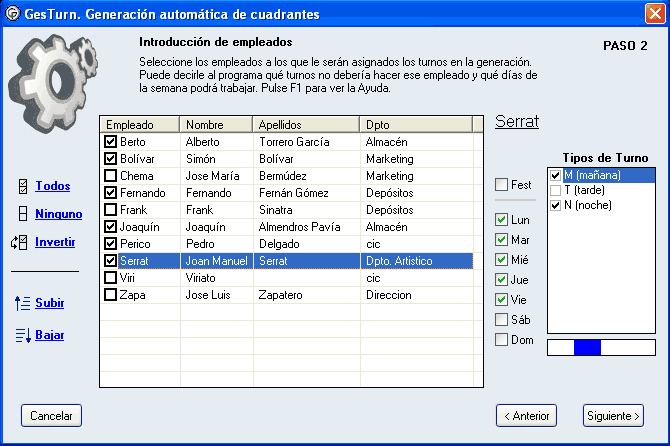This screenshot has height=446, width=670.
Task: Sort by the Apellidos column header
Action: click(x=306, y=125)
